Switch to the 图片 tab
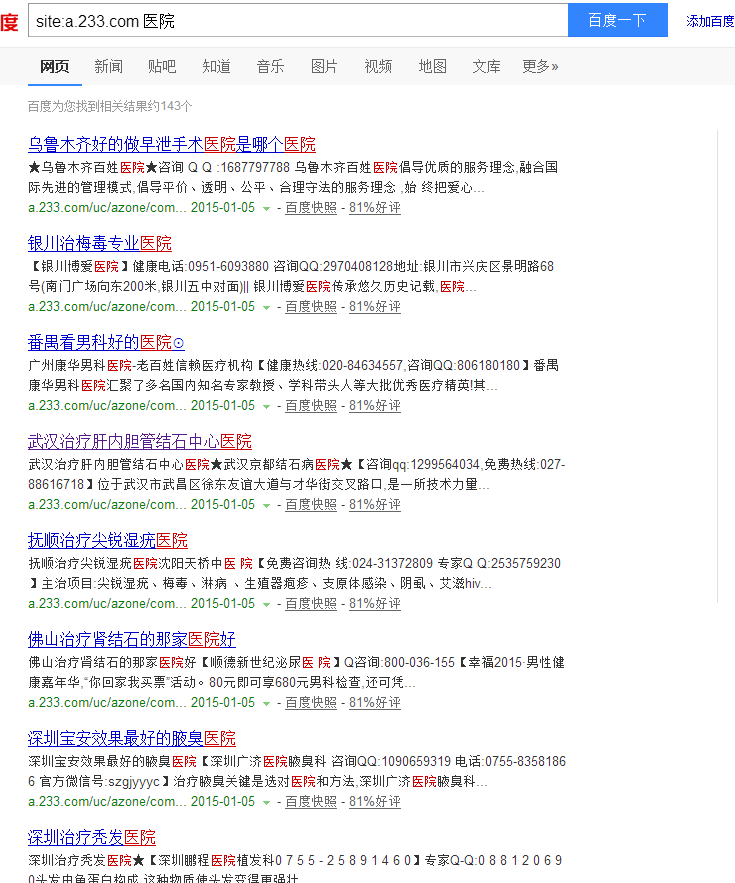The height and width of the screenshot is (883, 735). pos(324,66)
